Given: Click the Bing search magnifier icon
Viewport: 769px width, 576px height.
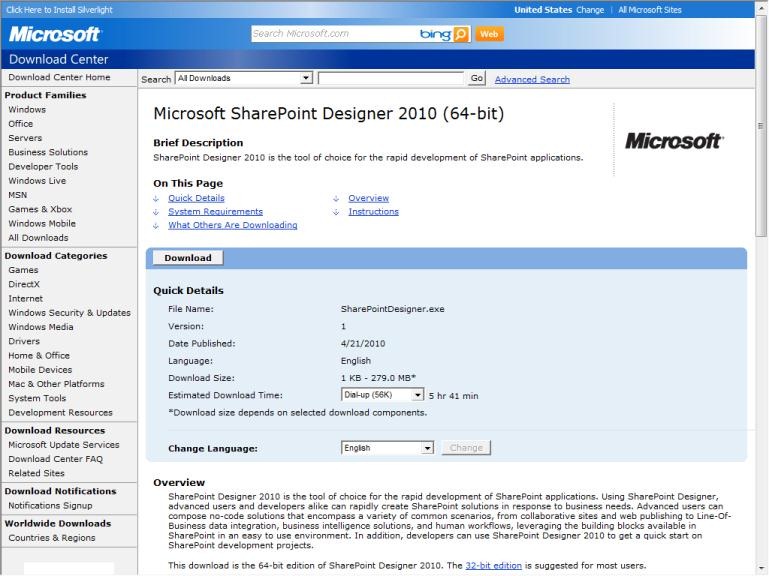Looking at the screenshot, I should click(x=461, y=34).
